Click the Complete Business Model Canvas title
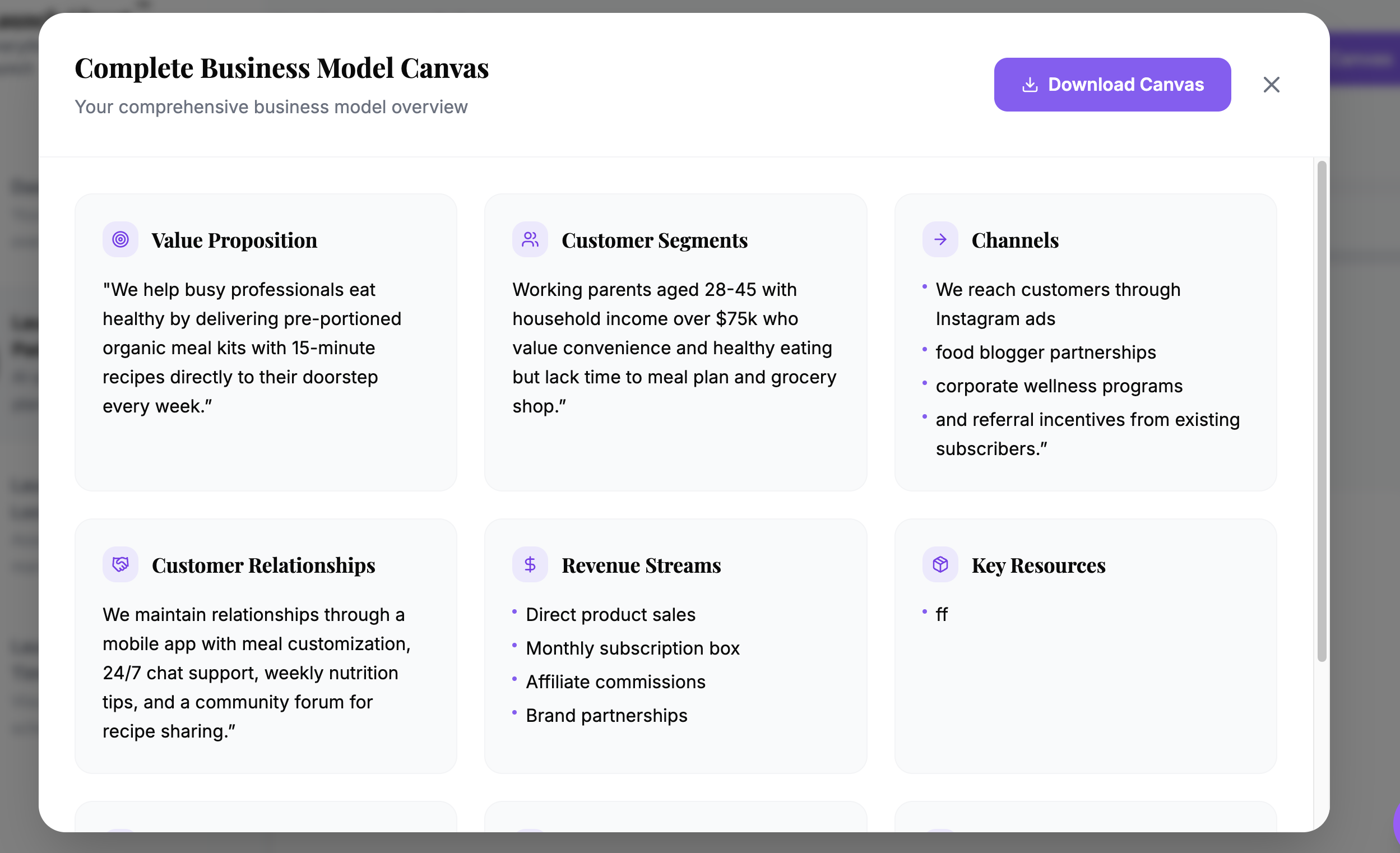This screenshot has height=853, width=1400. point(281,68)
